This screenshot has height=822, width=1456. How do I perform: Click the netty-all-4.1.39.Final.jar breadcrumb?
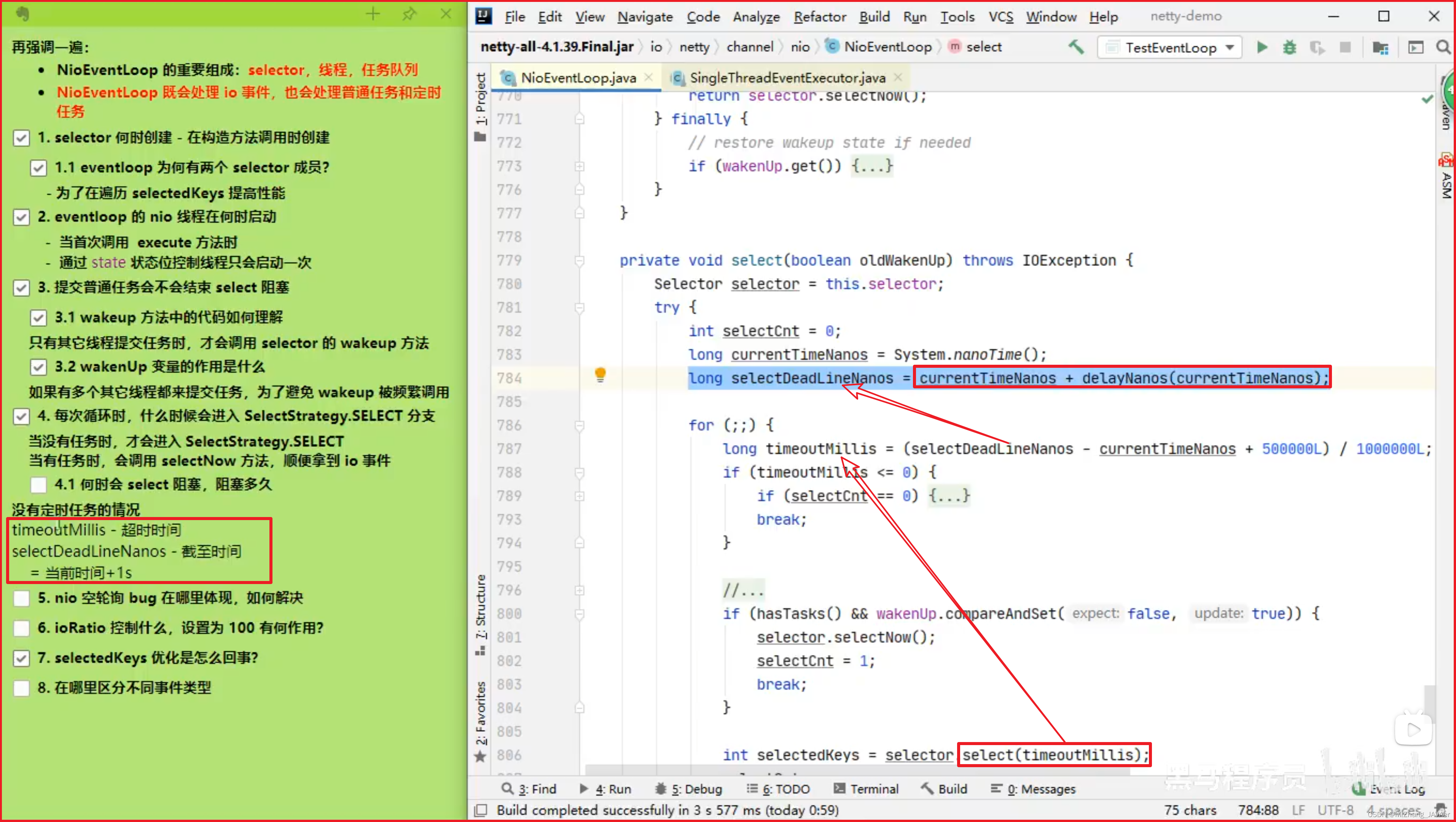pos(556,46)
